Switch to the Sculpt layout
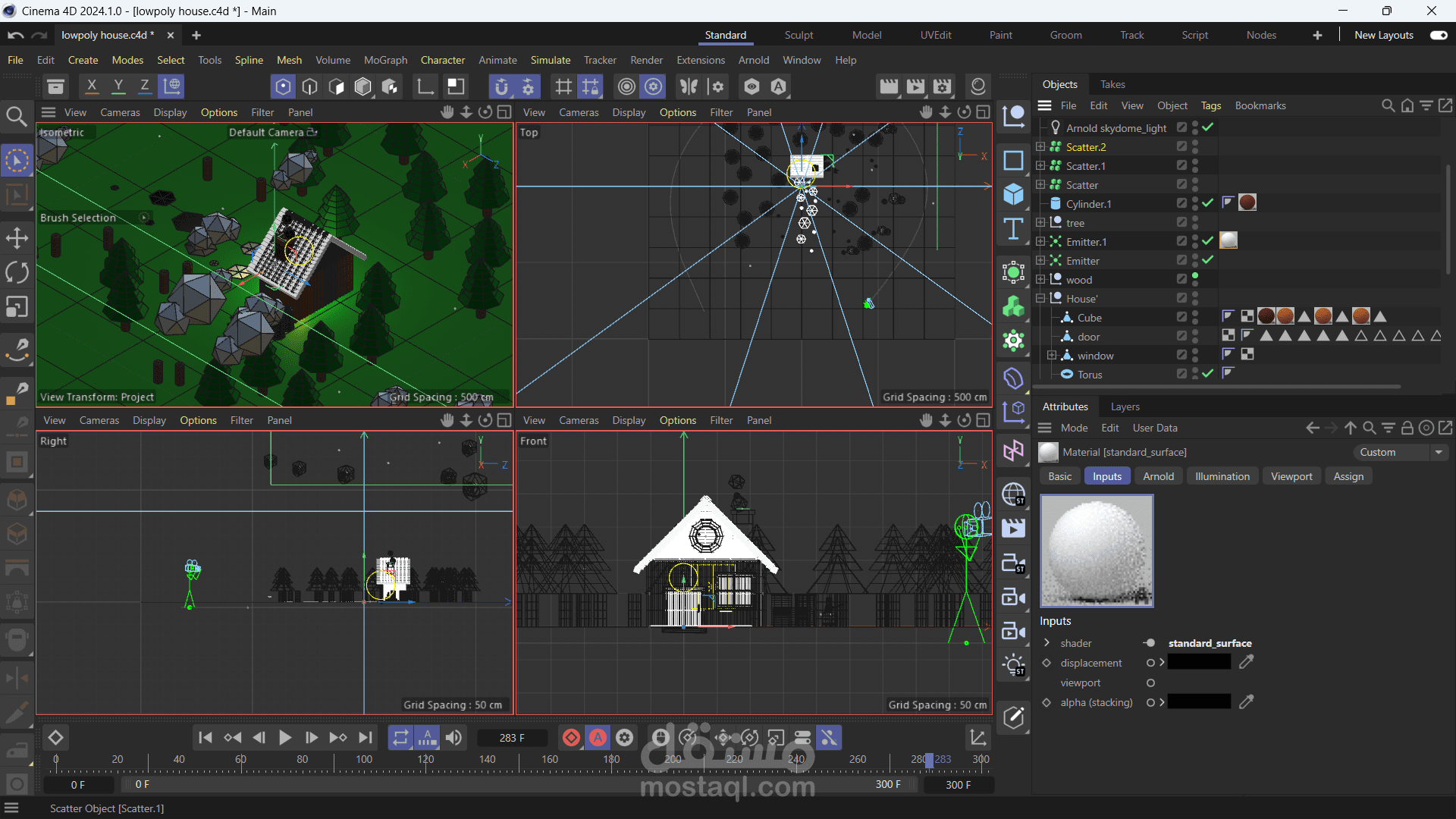The height and width of the screenshot is (819, 1456). [x=799, y=35]
